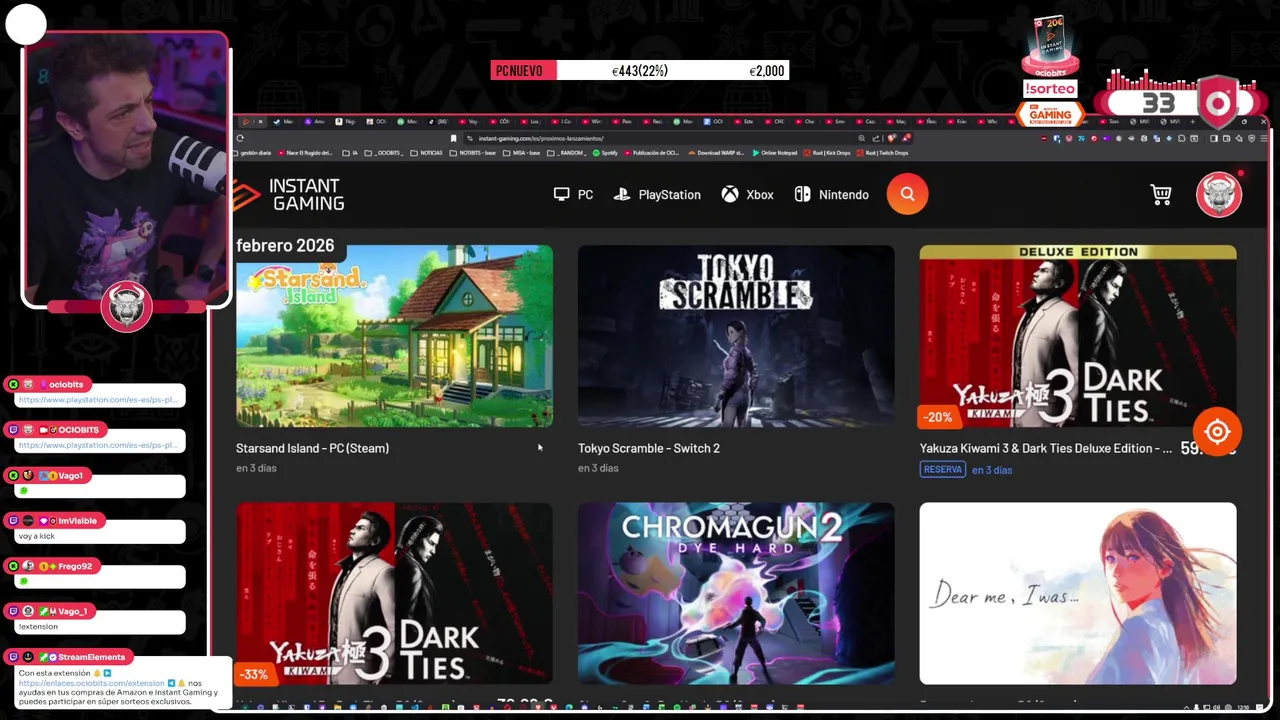Viewport: 1280px width, 720px height.
Task: Open the Chromagun 2 Dye Hard thumbnail
Action: point(736,593)
